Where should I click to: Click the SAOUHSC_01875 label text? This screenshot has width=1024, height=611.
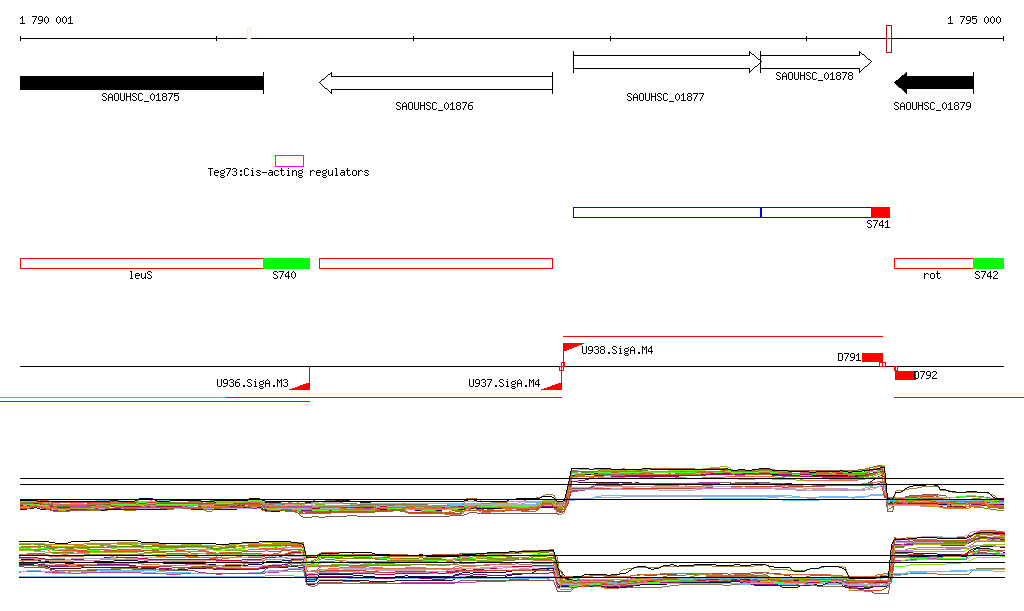(x=140, y=97)
